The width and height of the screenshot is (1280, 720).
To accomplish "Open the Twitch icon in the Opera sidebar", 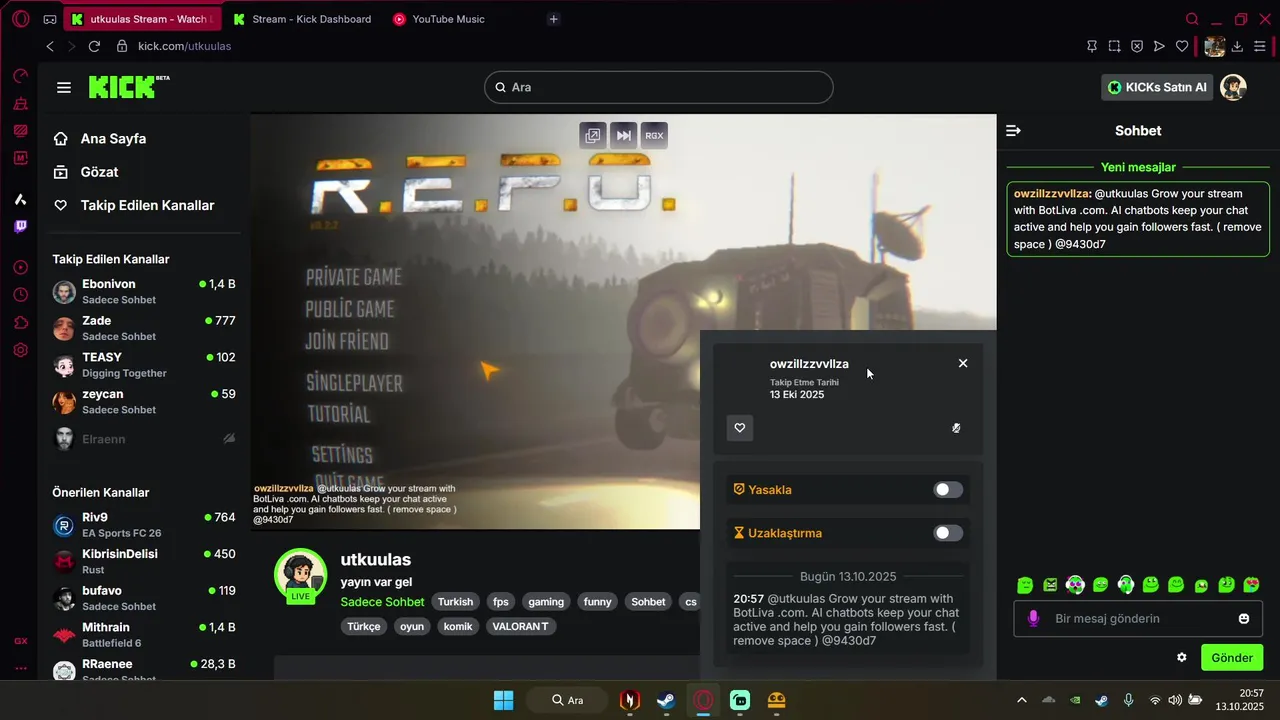I will [x=20, y=227].
